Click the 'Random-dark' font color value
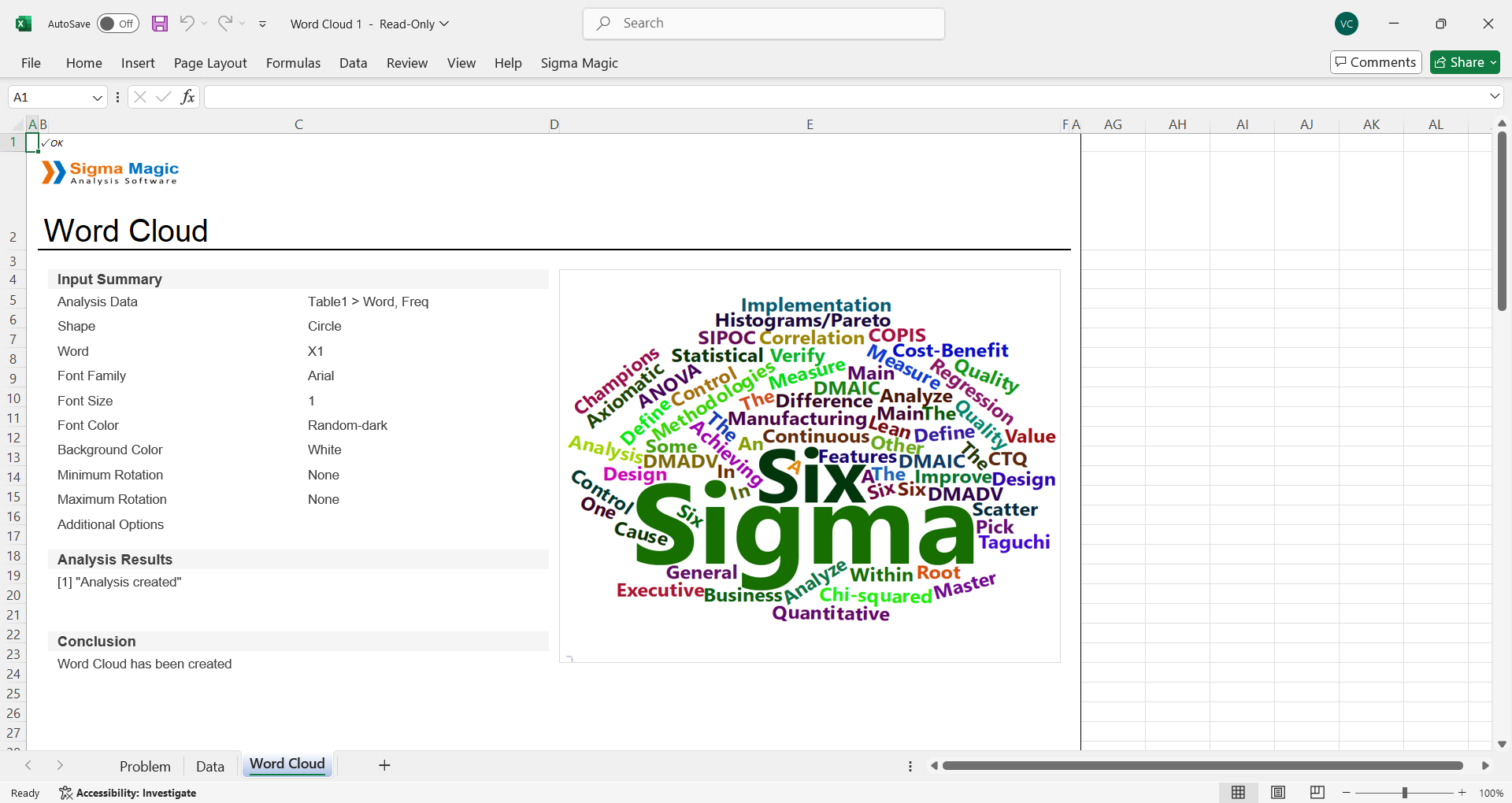 (x=347, y=425)
